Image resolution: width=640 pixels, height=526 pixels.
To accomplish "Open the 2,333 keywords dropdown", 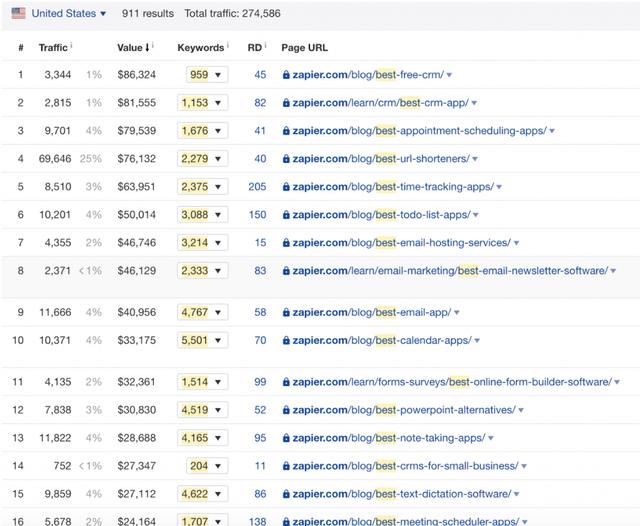I will [202, 271].
